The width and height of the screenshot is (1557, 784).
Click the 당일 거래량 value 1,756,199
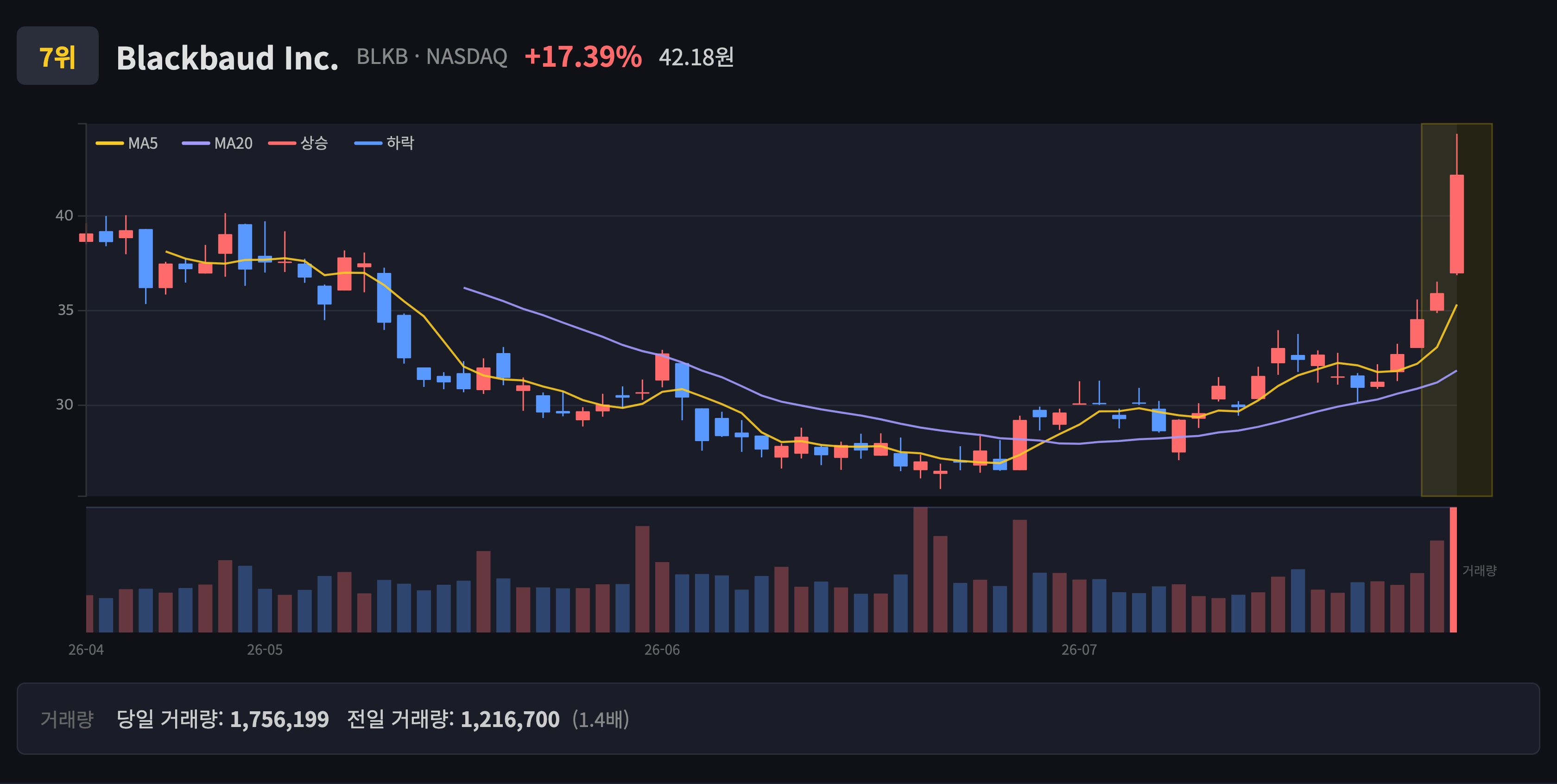[279, 719]
